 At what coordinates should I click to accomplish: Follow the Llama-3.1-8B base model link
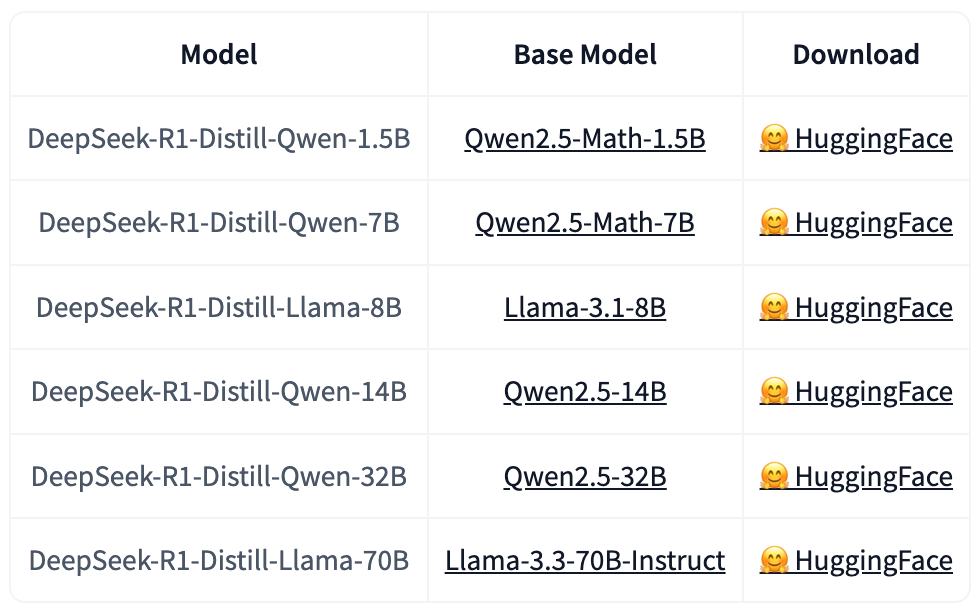(585, 307)
